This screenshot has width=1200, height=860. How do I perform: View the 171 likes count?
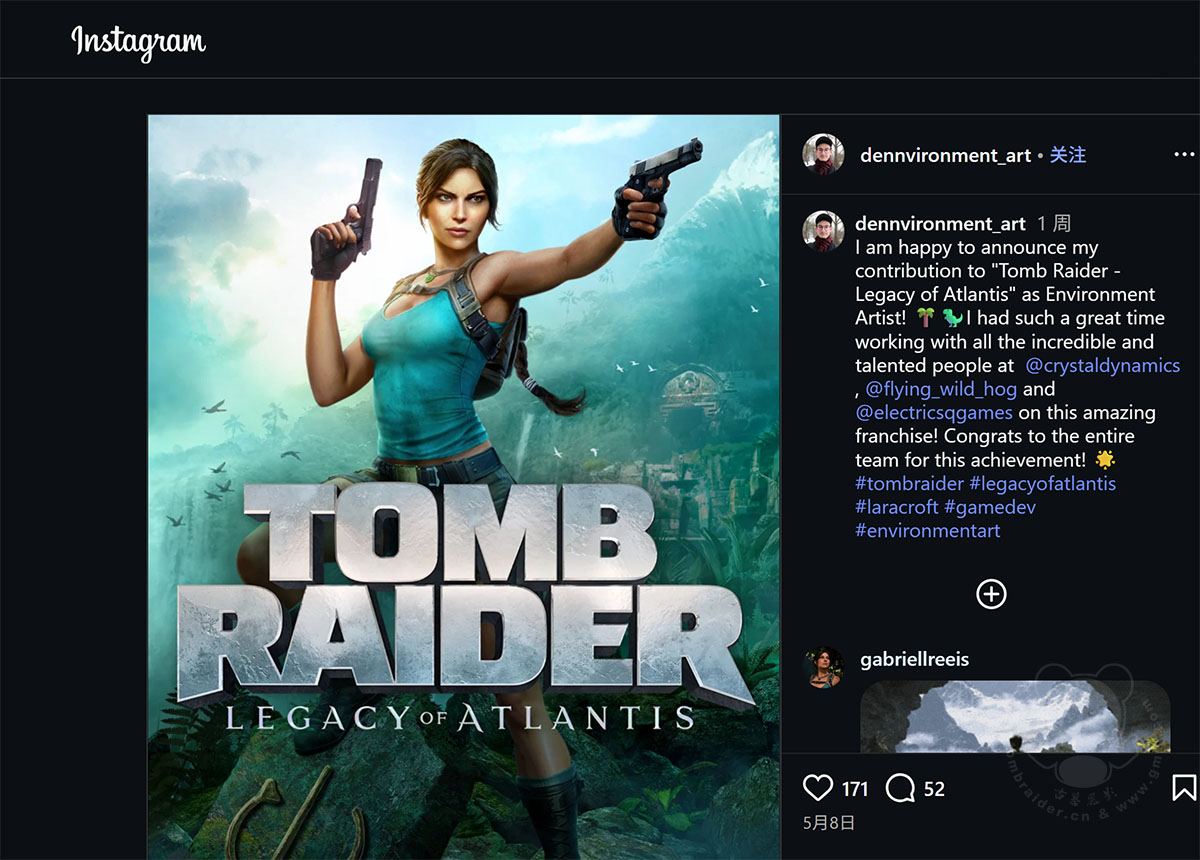(855, 789)
